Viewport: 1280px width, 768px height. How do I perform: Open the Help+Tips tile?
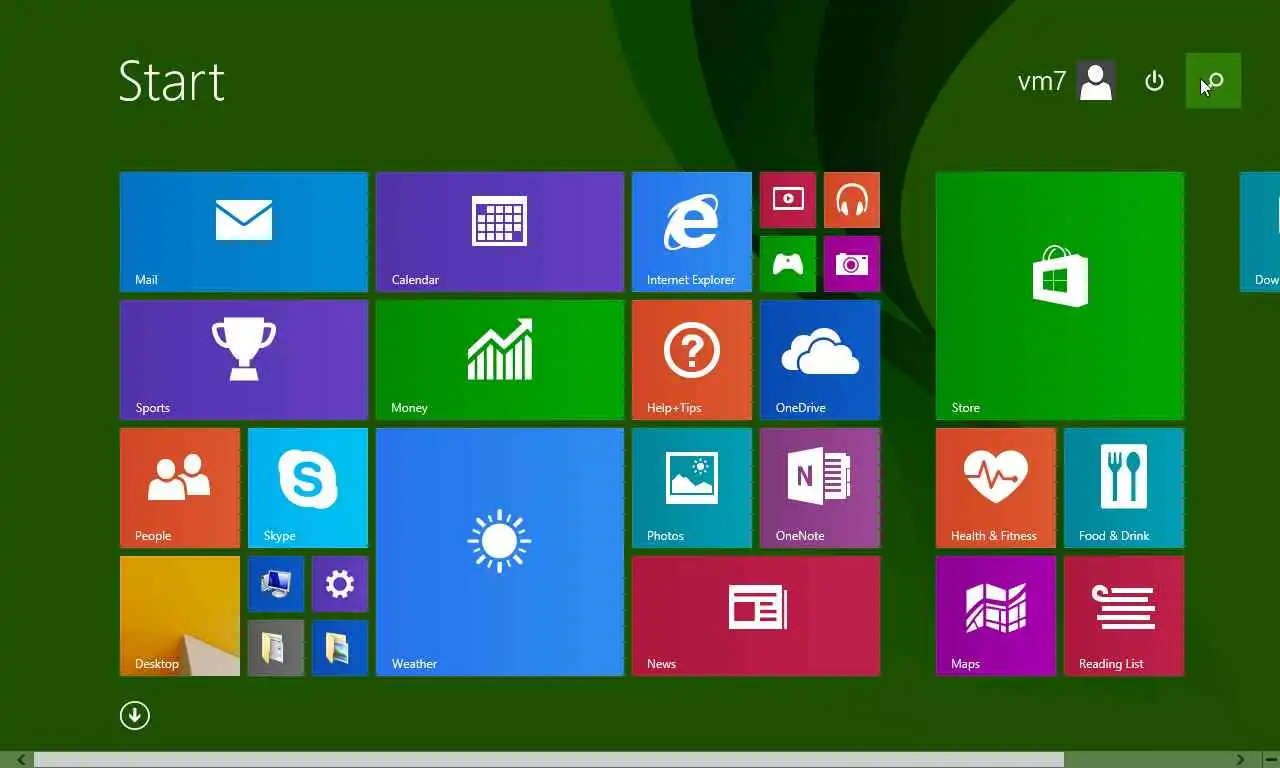tap(692, 360)
